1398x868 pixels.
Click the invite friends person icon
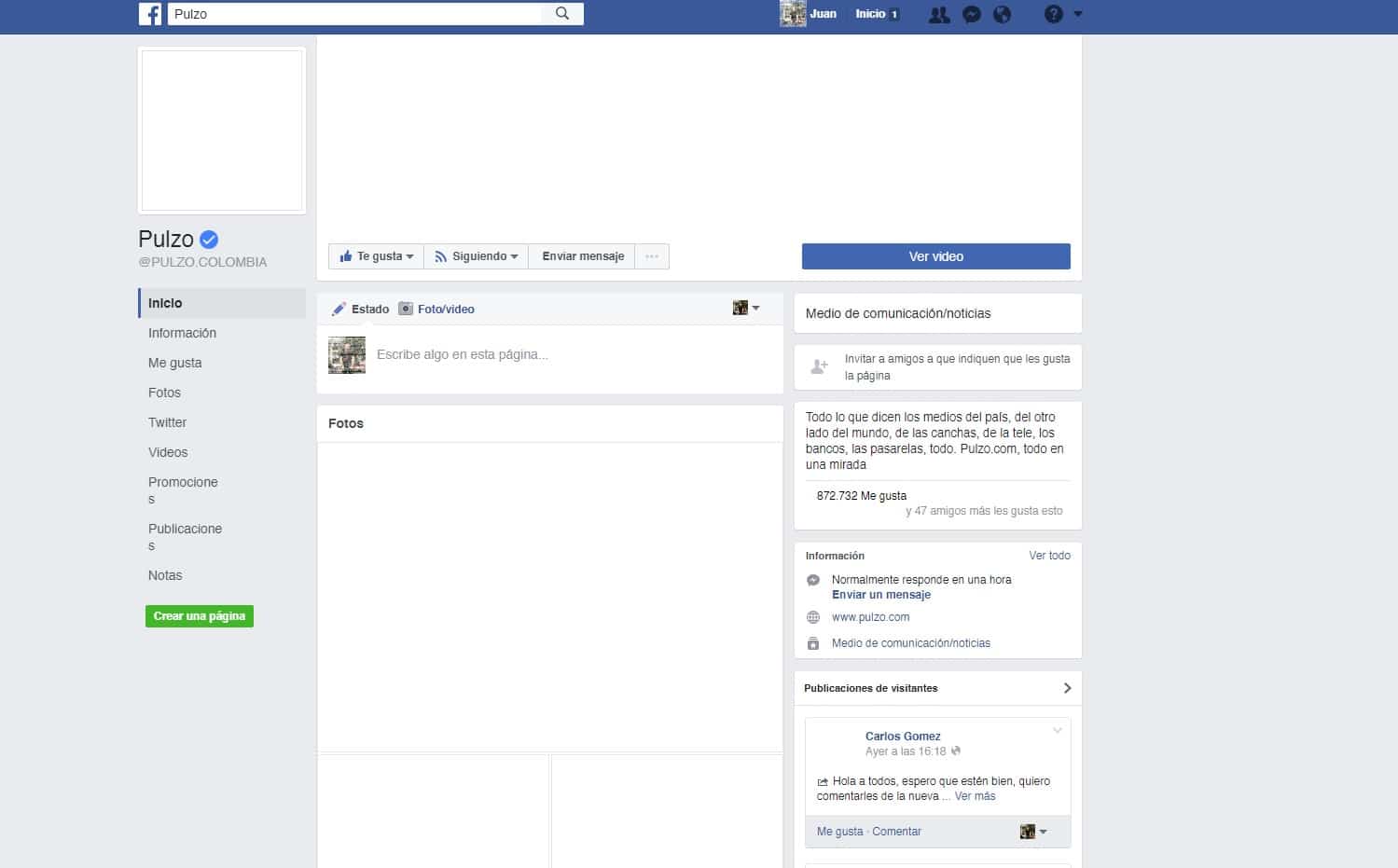coord(819,366)
